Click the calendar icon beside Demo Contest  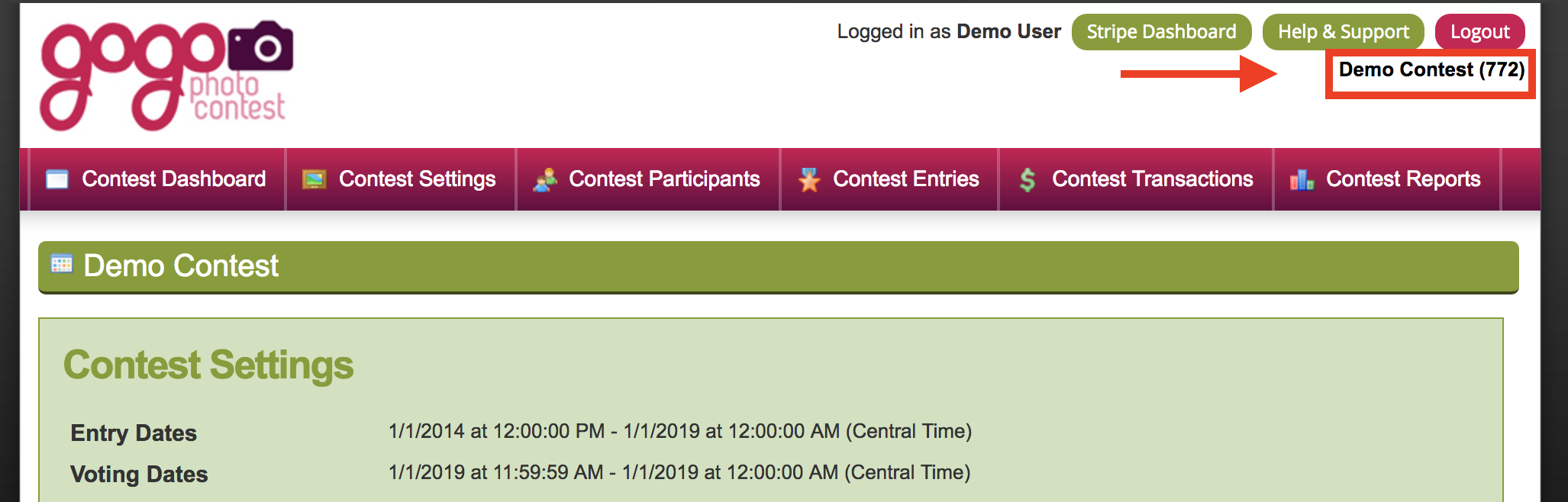62,265
